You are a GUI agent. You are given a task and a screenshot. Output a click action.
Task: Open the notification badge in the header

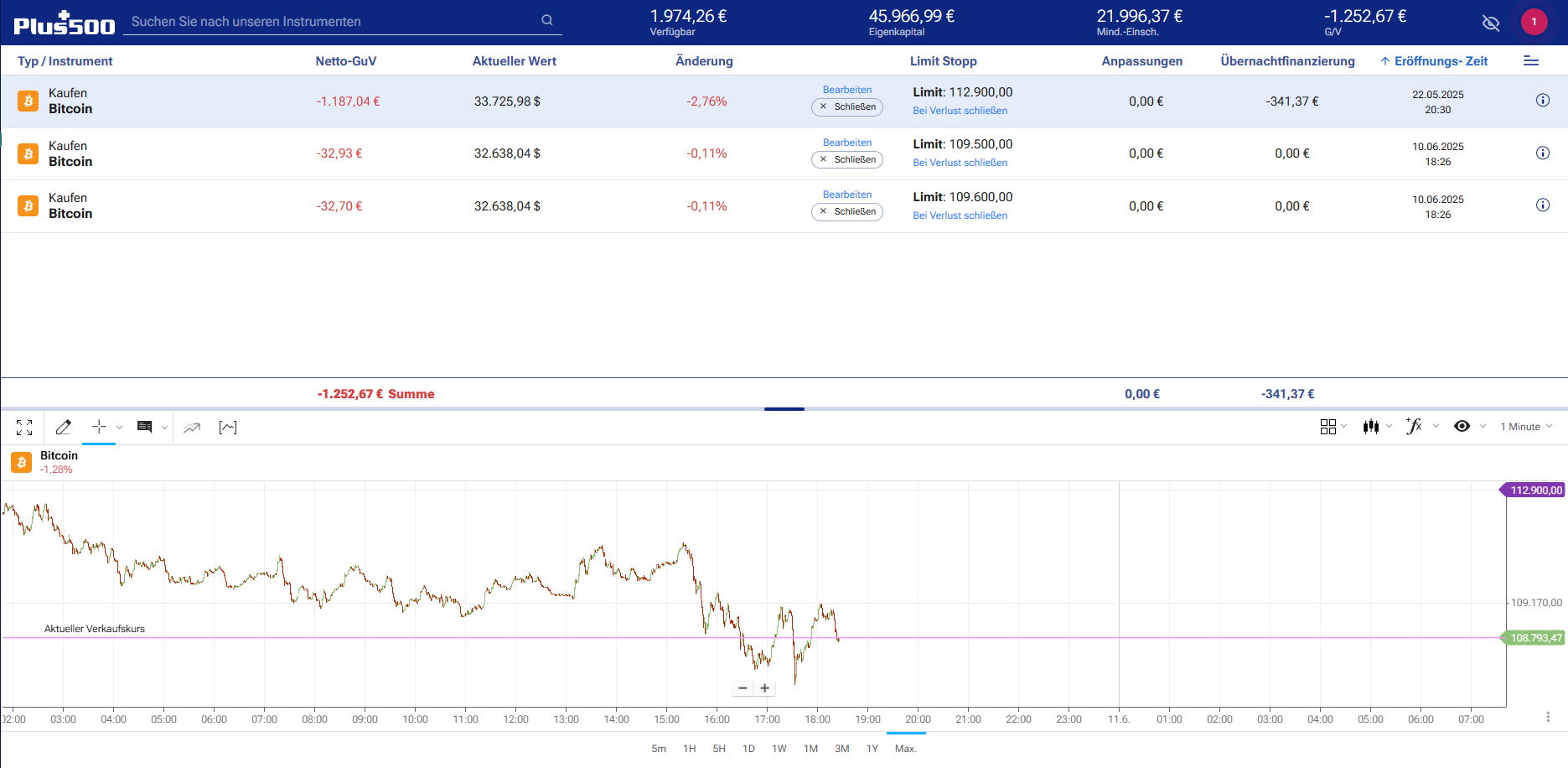[x=1534, y=22]
